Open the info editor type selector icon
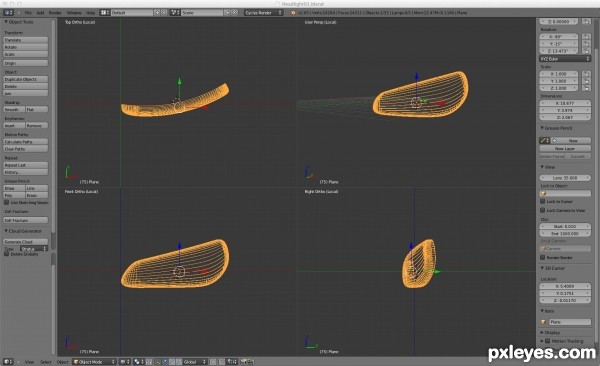 click(x=8, y=13)
